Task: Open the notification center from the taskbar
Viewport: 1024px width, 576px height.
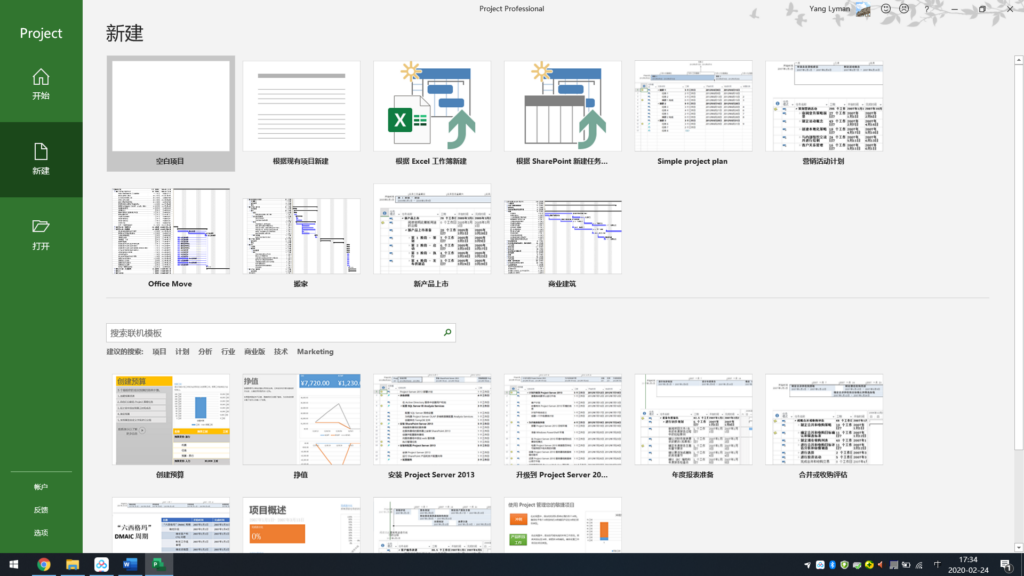Action: (x=1005, y=565)
